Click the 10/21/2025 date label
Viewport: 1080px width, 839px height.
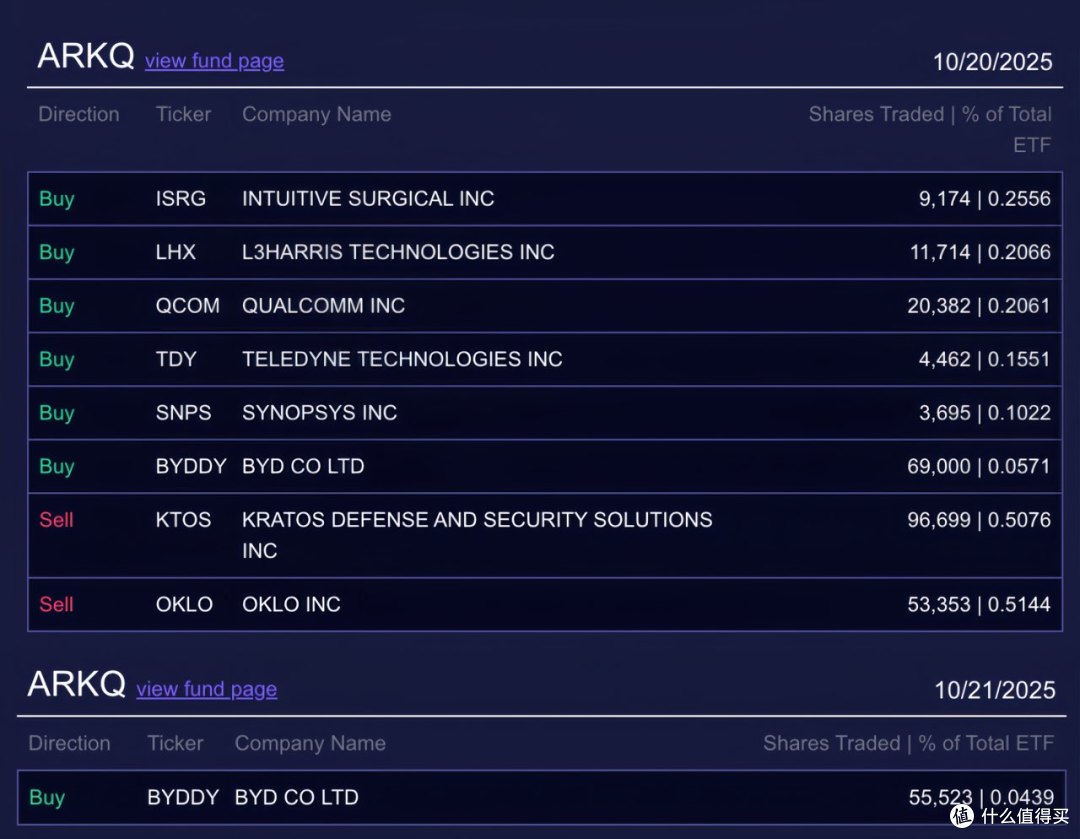click(x=995, y=690)
